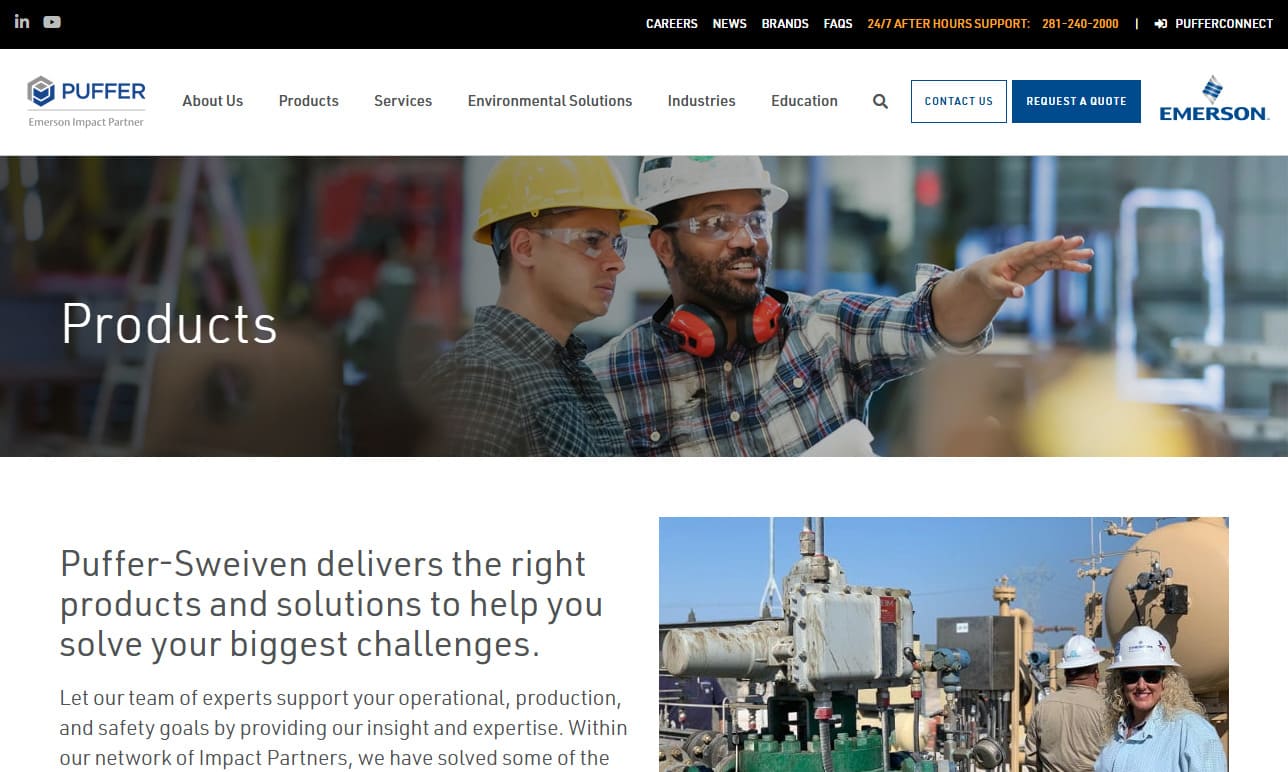Open the About Us menu

point(213,101)
